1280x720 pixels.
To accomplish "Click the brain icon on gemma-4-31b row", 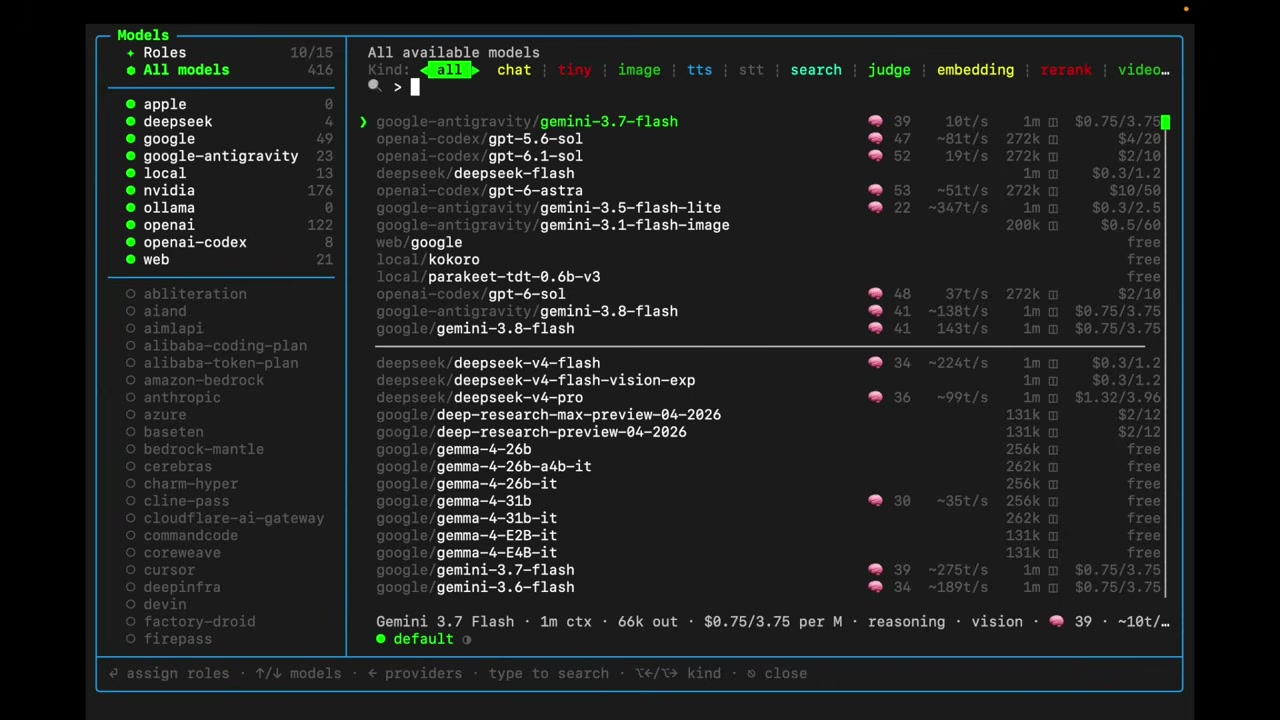I will click(875, 501).
